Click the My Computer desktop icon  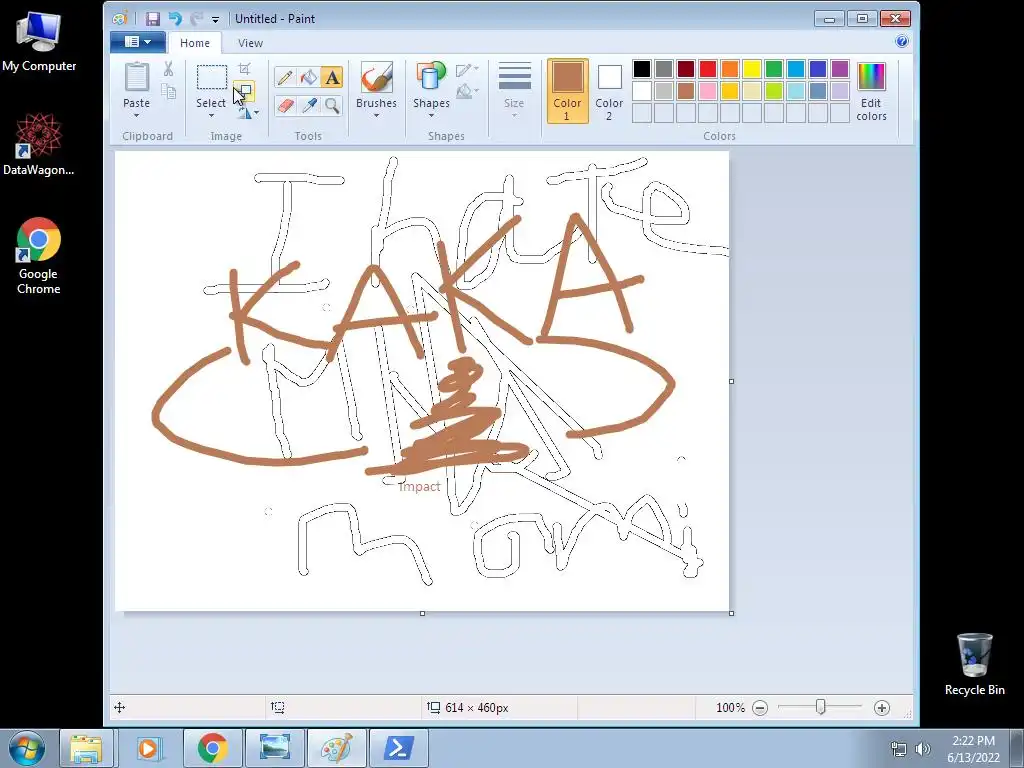coord(39,42)
